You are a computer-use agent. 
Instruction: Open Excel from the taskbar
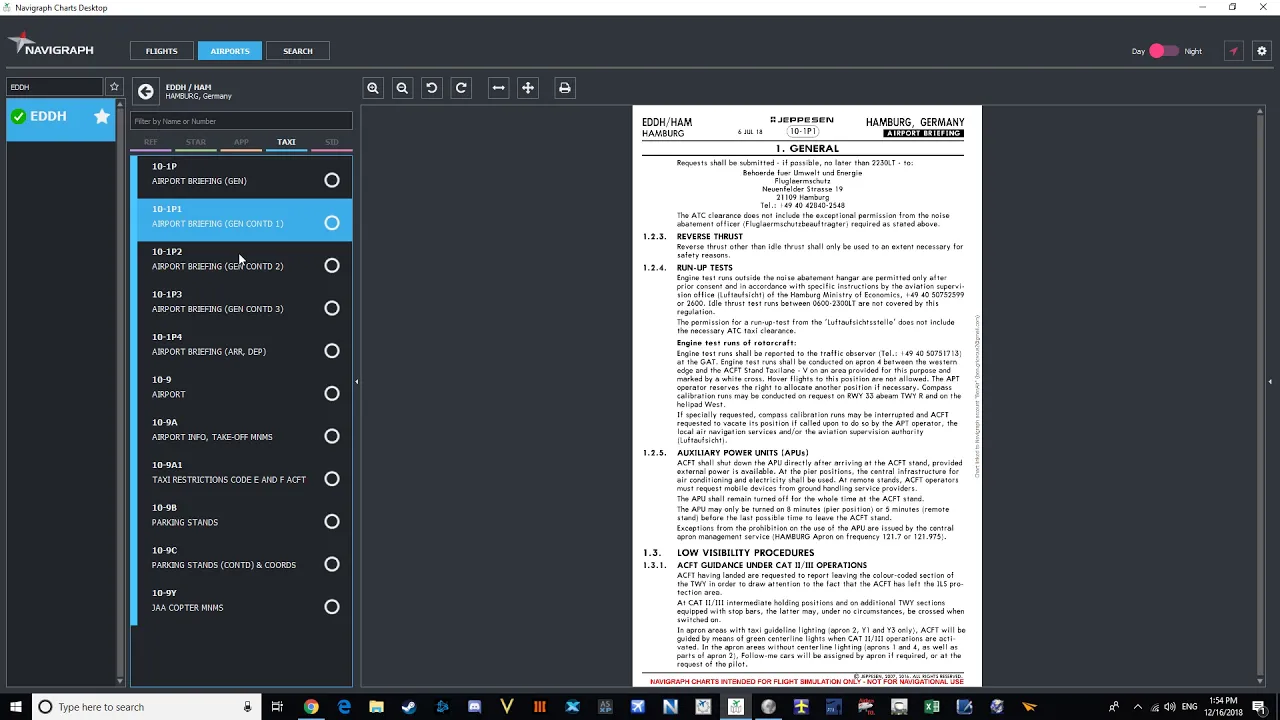click(x=932, y=707)
